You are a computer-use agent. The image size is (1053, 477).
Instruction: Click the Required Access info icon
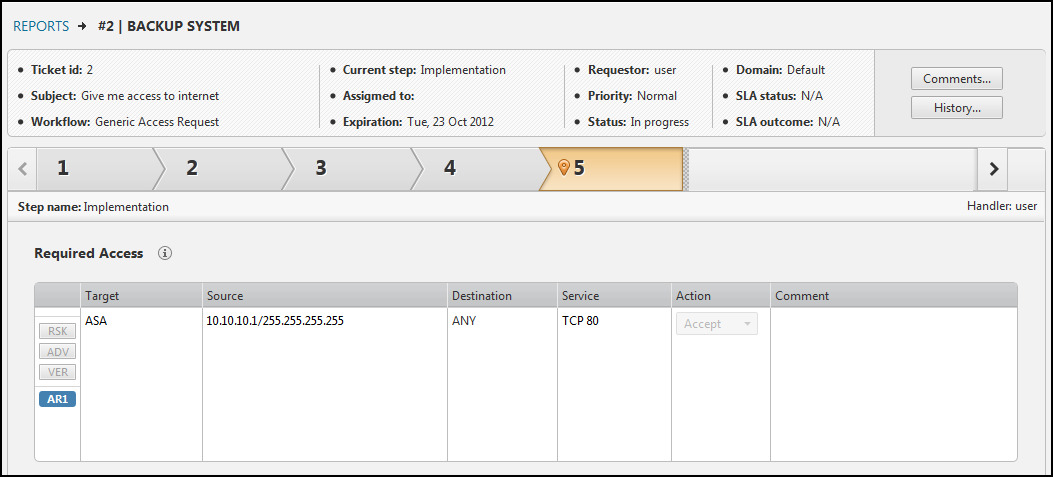(165, 253)
